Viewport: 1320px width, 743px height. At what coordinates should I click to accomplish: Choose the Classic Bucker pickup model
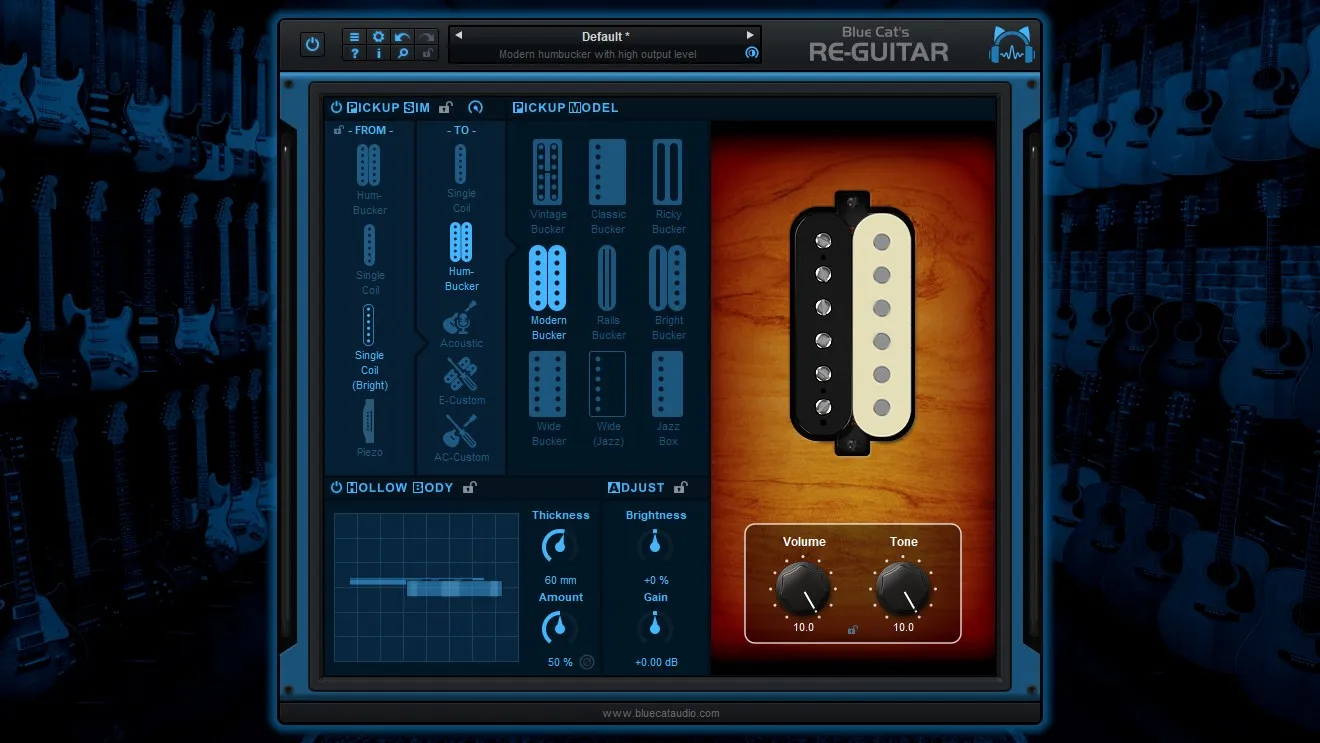[x=608, y=187]
